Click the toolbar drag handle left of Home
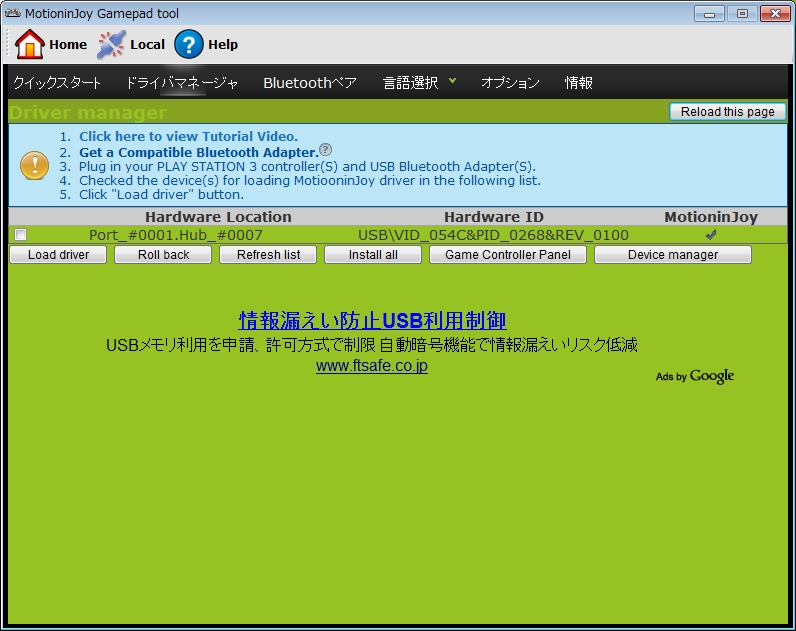 pos(8,44)
